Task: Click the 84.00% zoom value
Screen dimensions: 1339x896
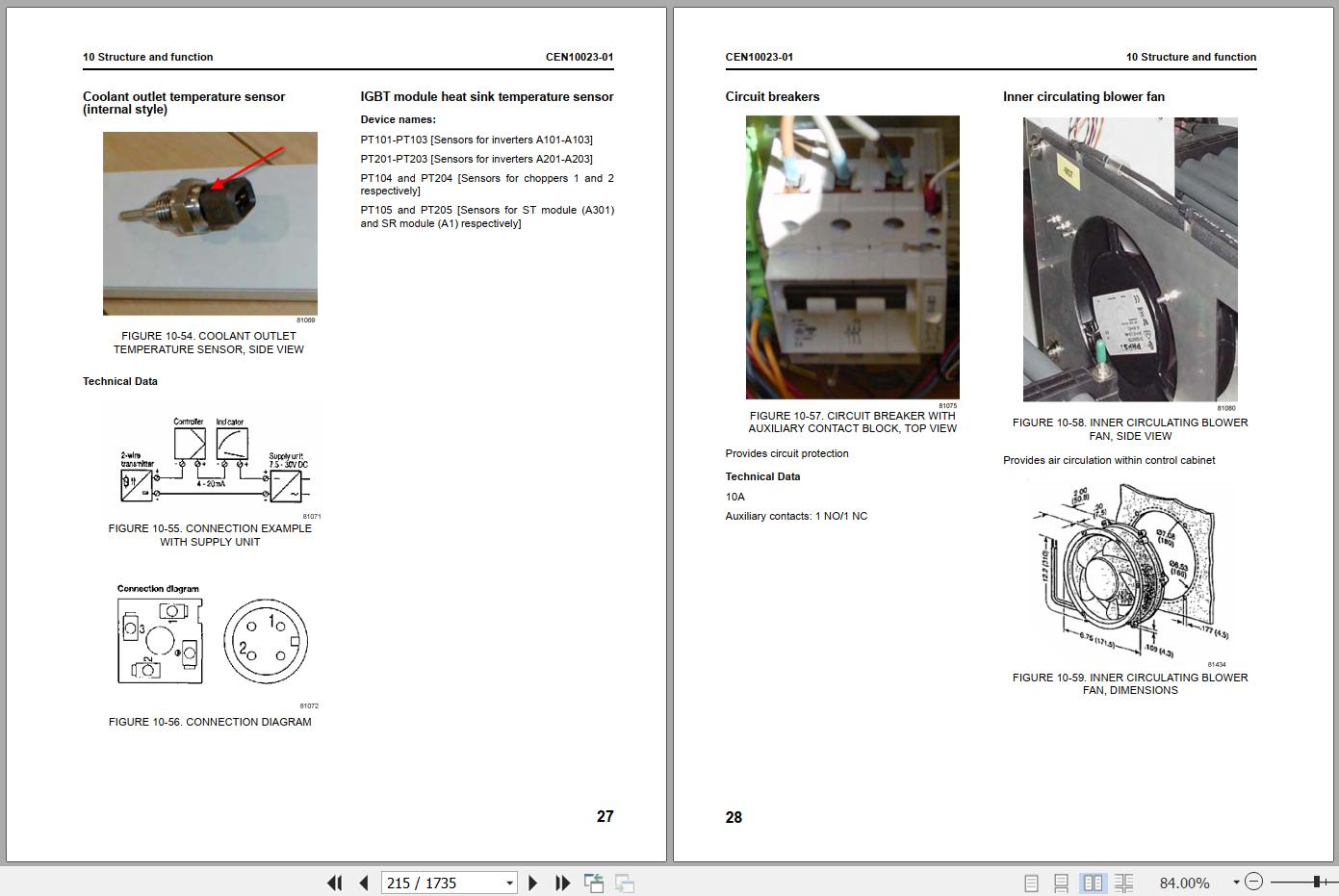Action: [1184, 883]
